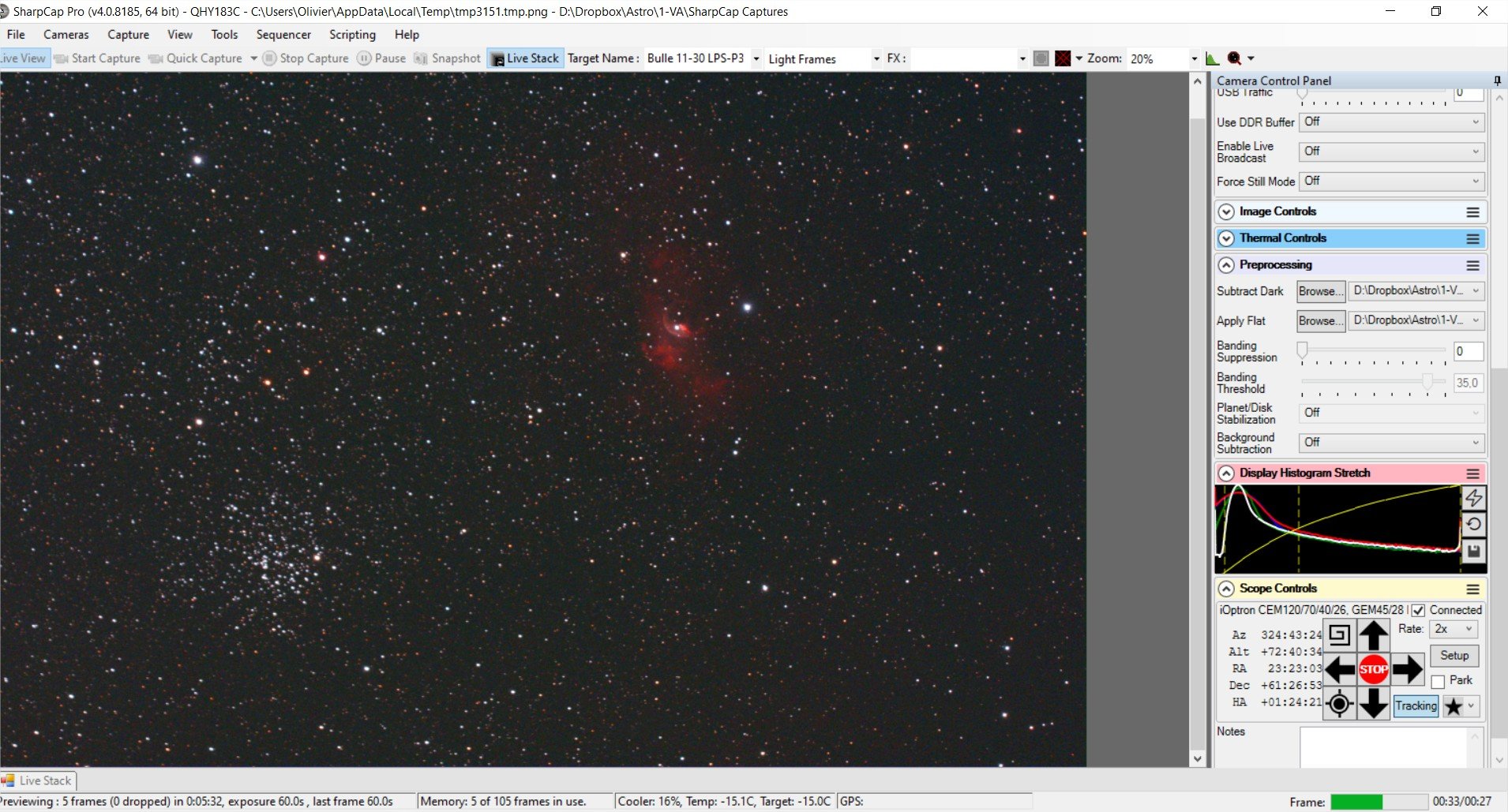Image resolution: width=1508 pixels, height=812 pixels.
Task: Save histogram stretch with floppy icon
Action: click(x=1473, y=552)
